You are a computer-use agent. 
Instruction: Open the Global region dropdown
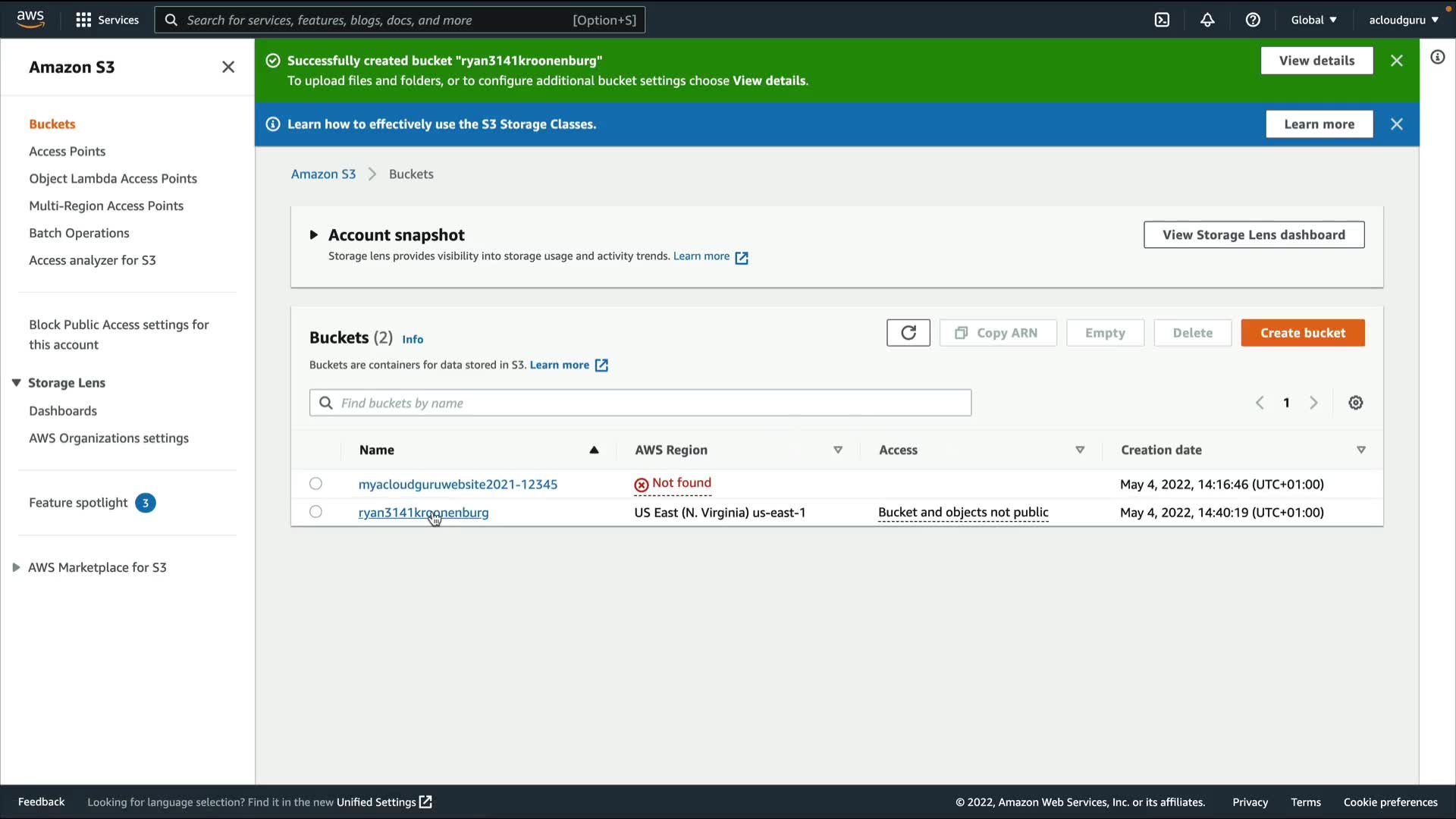coord(1313,20)
